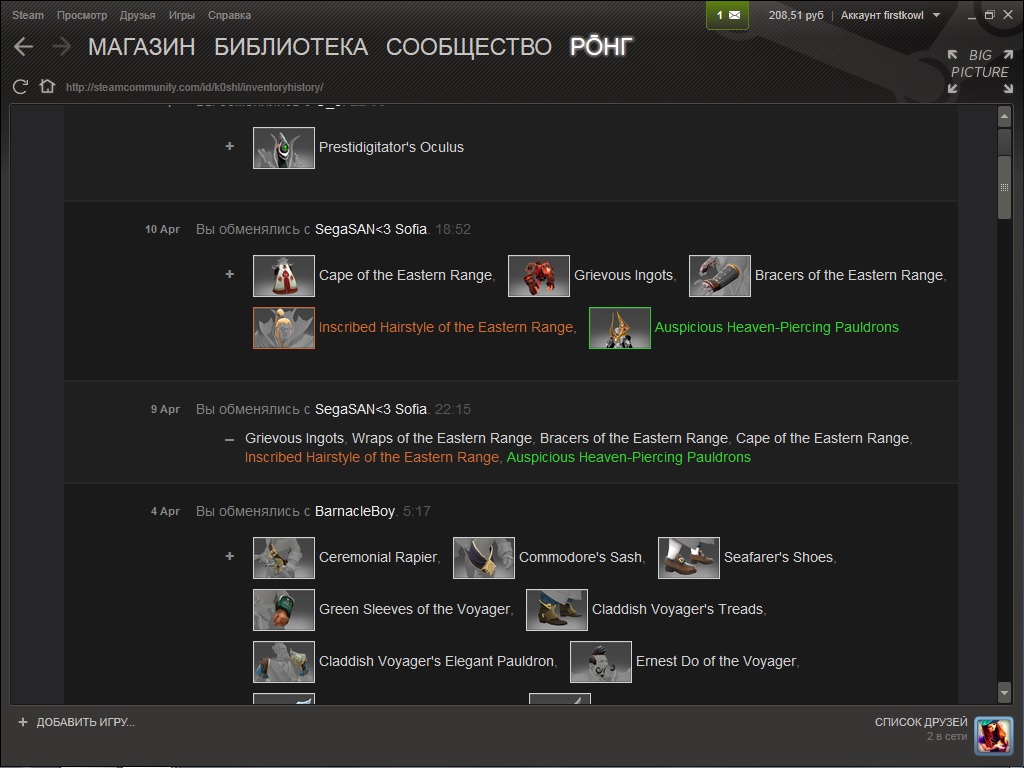The width and height of the screenshot is (1024, 768).
Task: Click the Seafarer's Shoes item name
Action: coord(778,557)
